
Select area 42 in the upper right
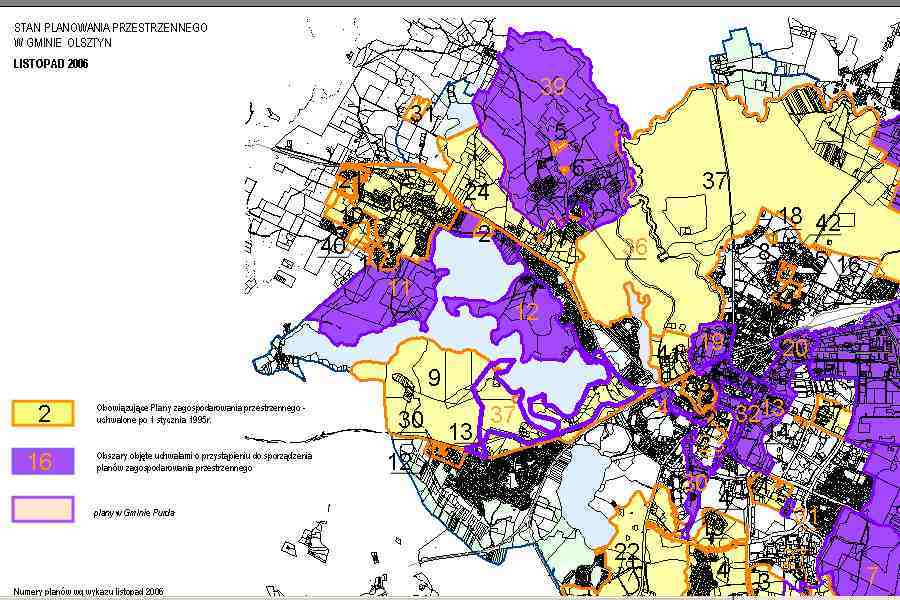827,223
